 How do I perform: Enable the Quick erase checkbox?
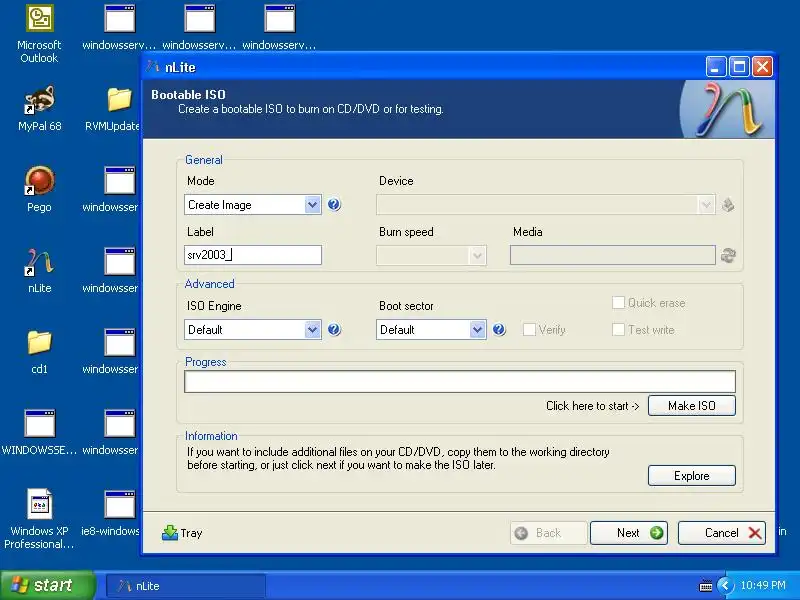(618, 303)
